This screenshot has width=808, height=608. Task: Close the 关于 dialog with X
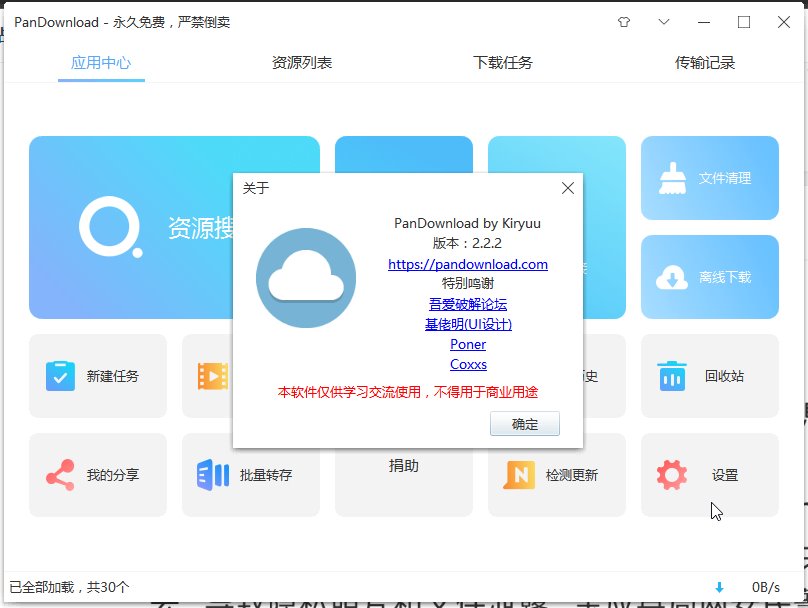(x=568, y=188)
